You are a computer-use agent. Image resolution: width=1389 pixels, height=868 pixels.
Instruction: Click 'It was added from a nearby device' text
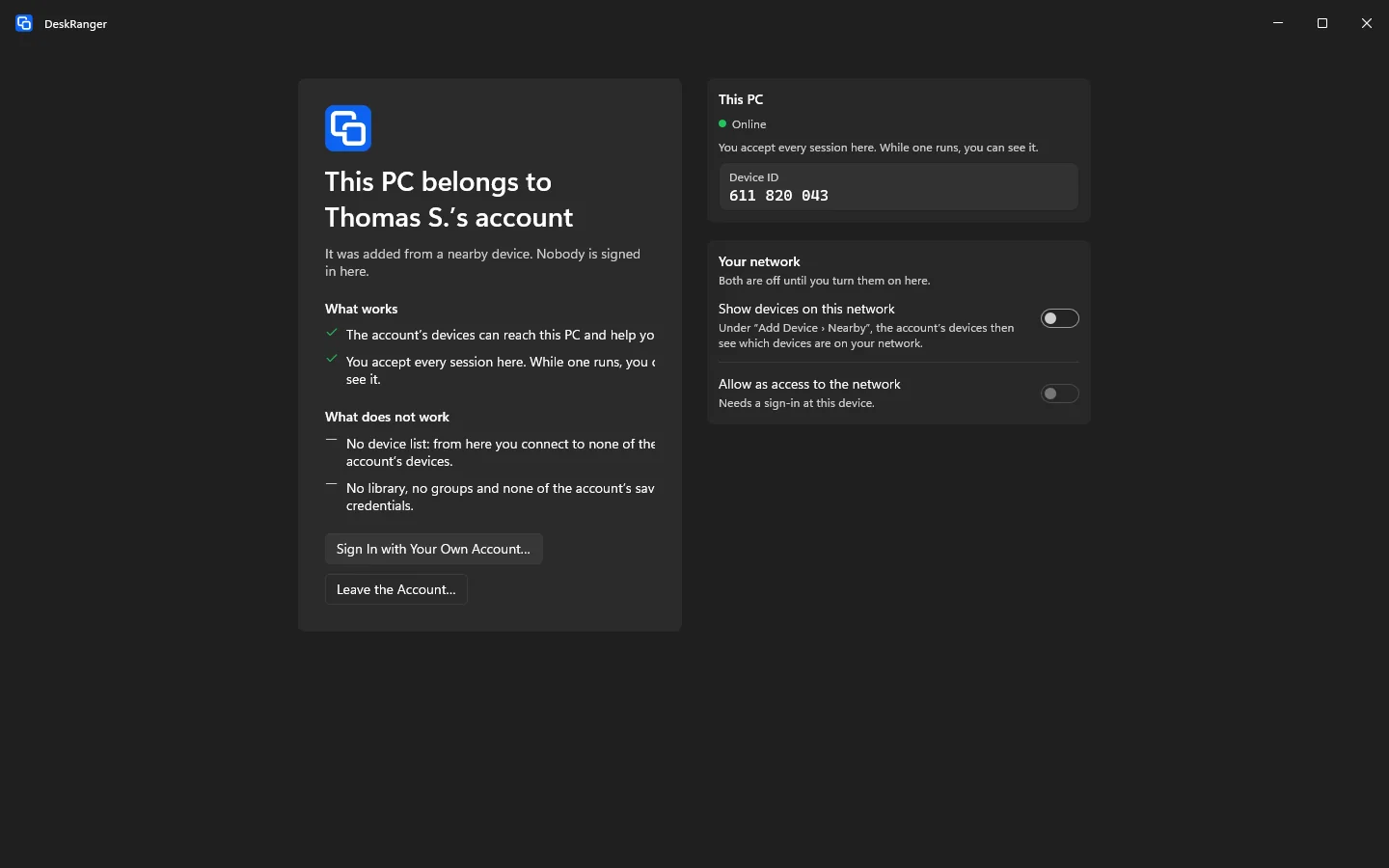482,262
